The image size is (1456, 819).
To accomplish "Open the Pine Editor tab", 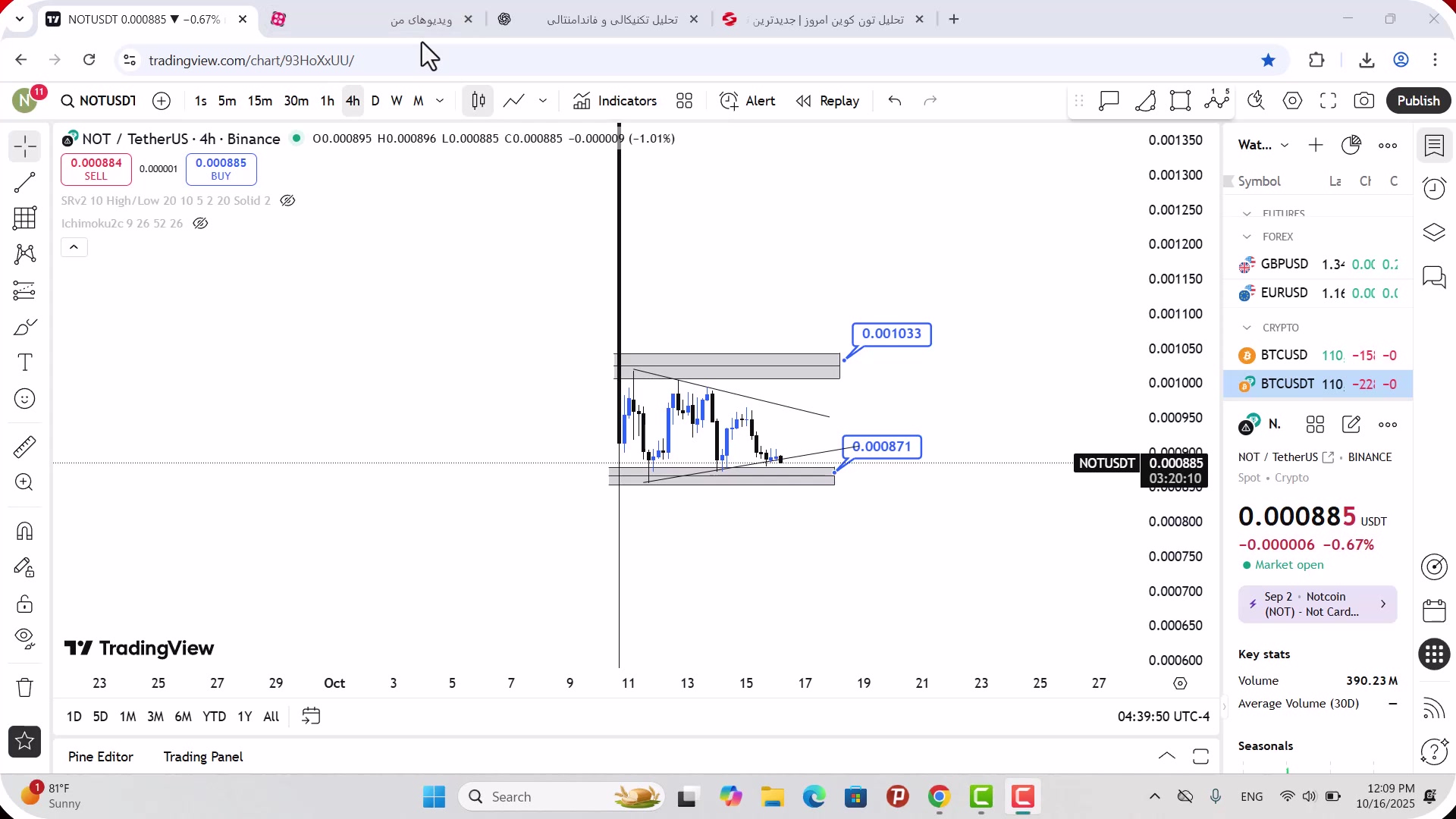I will coord(101,757).
